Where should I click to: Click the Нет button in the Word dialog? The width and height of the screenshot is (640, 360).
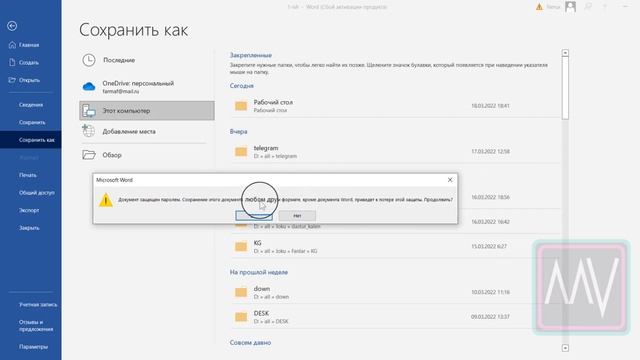click(x=297, y=216)
